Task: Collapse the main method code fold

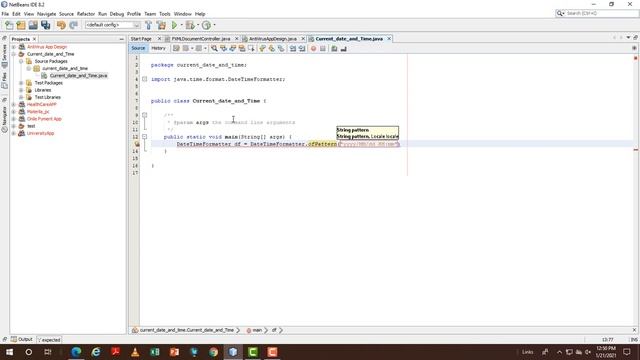Action: pyautogui.click(x=144, y=137)
